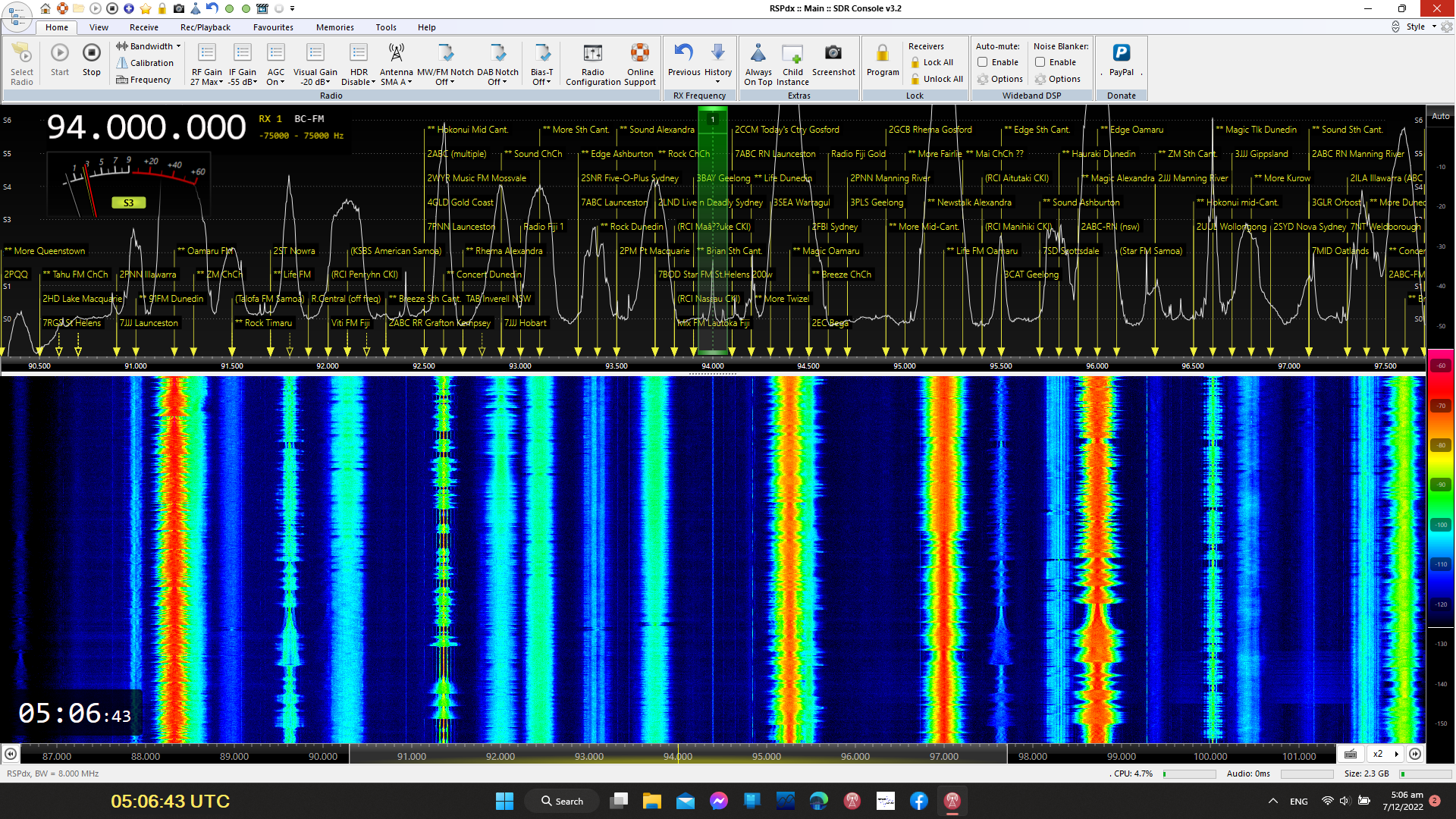Open the Receive ribbon tab
The image size is (1456, 819).
click(x=143, y=27)
